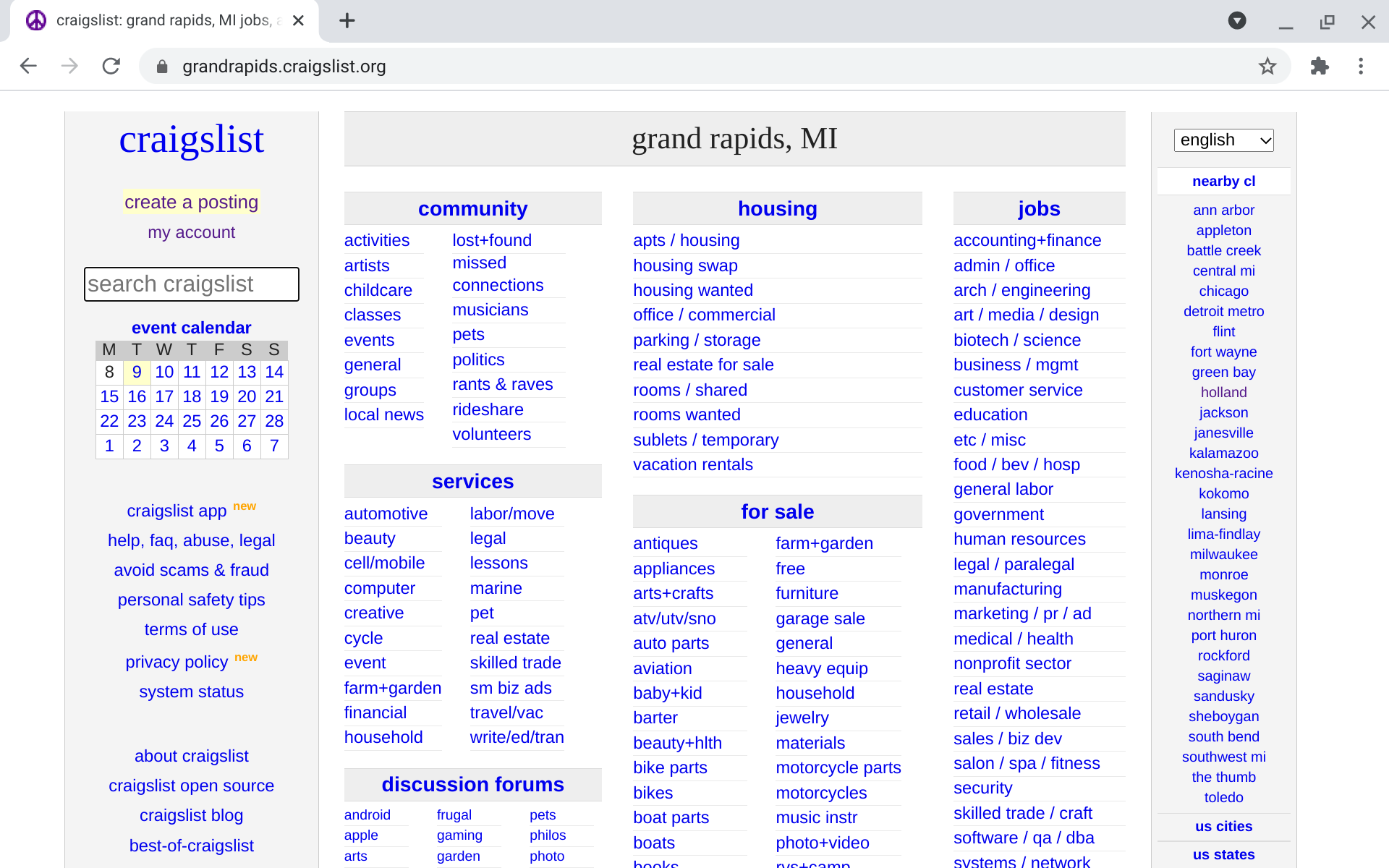Open detroit metro craigslist
Viewport: 1389px width, 868px height.
tap(1223, 311)
